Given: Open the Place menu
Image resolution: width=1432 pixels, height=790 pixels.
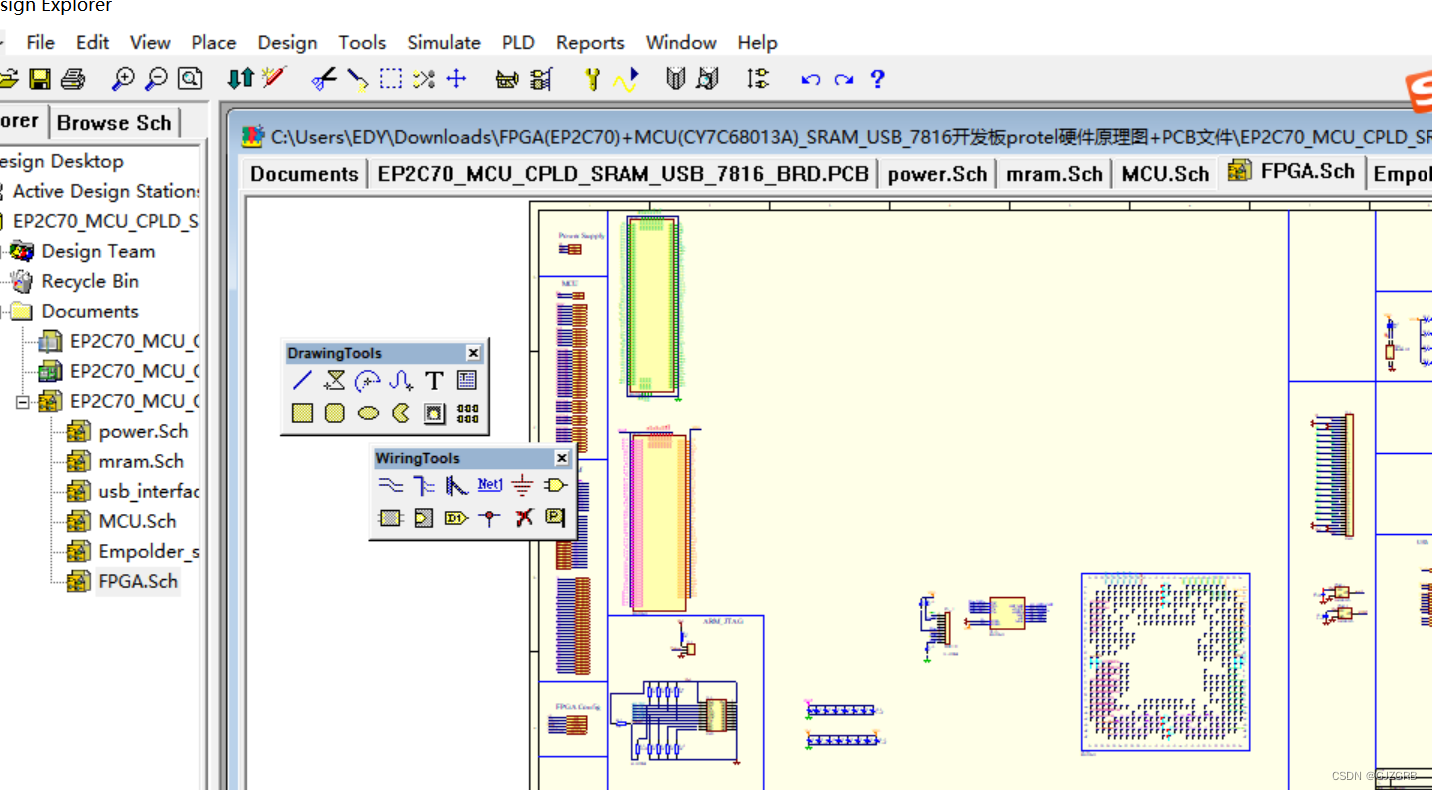Looking at the screenshot, I should (213, 42).
